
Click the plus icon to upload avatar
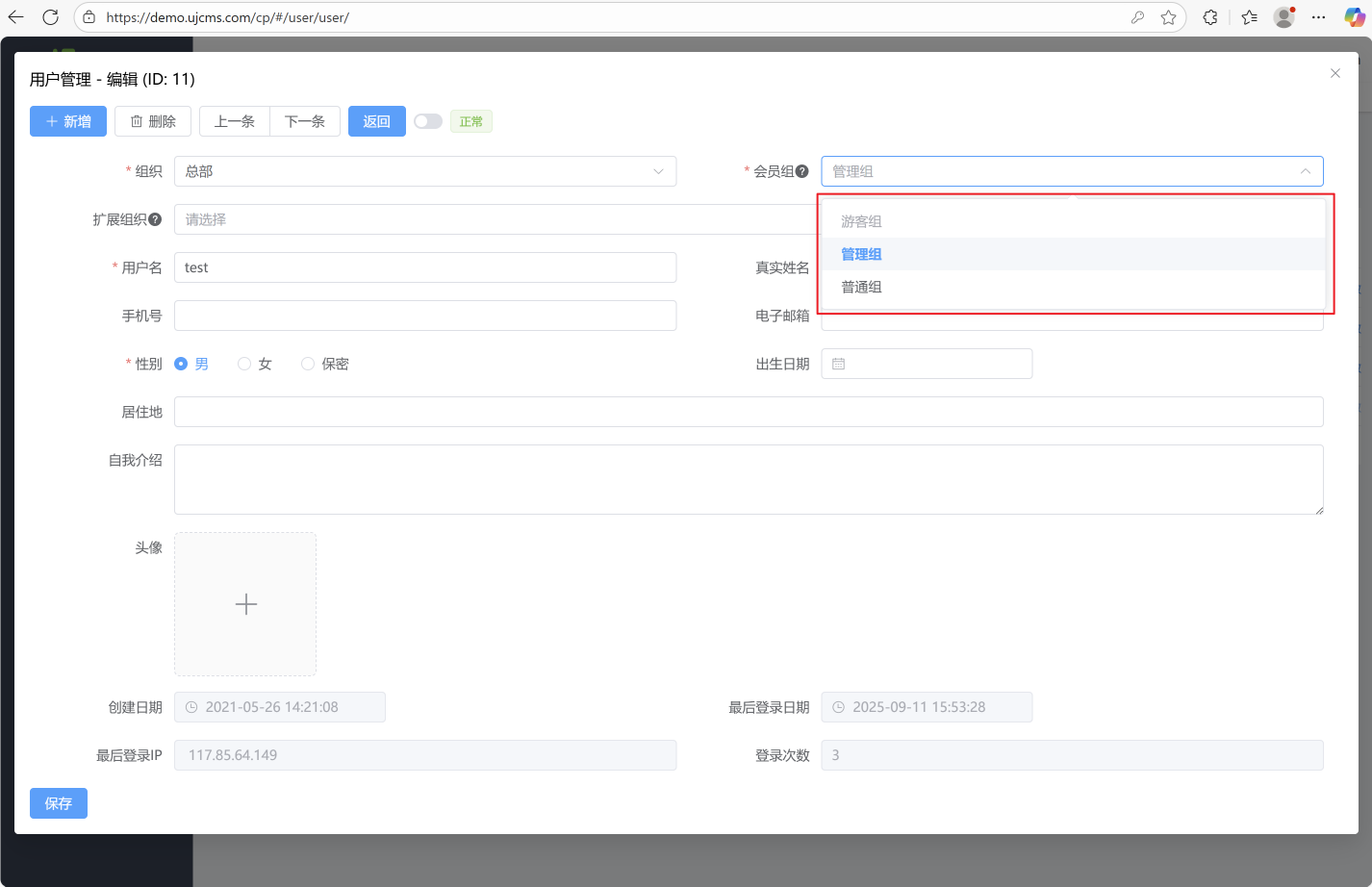coord(245,604)
